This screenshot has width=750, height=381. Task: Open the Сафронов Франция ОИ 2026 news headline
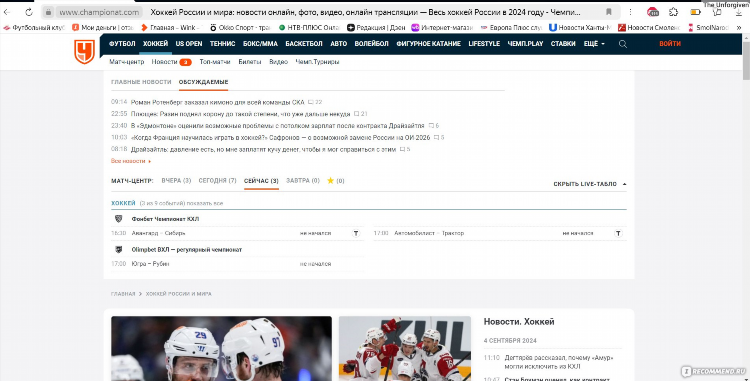(280, 138)
